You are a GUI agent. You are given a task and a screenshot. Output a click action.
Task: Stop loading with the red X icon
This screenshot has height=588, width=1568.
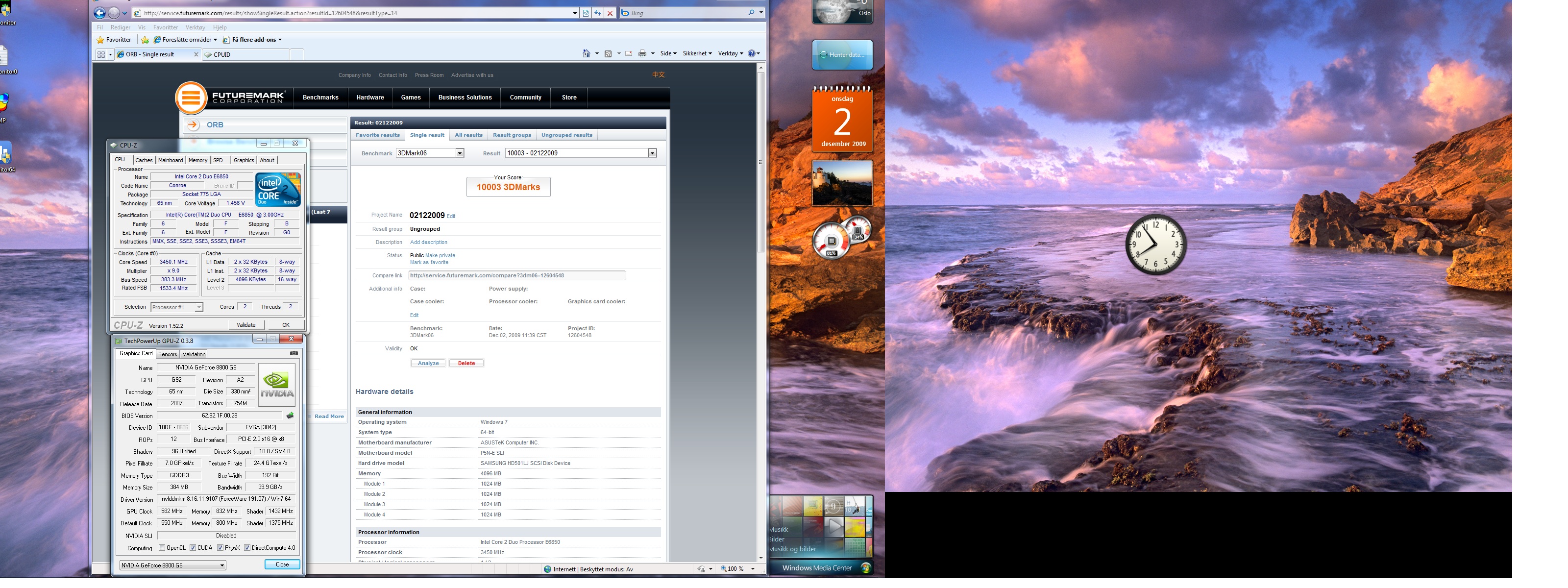click(x=610, y=13)
